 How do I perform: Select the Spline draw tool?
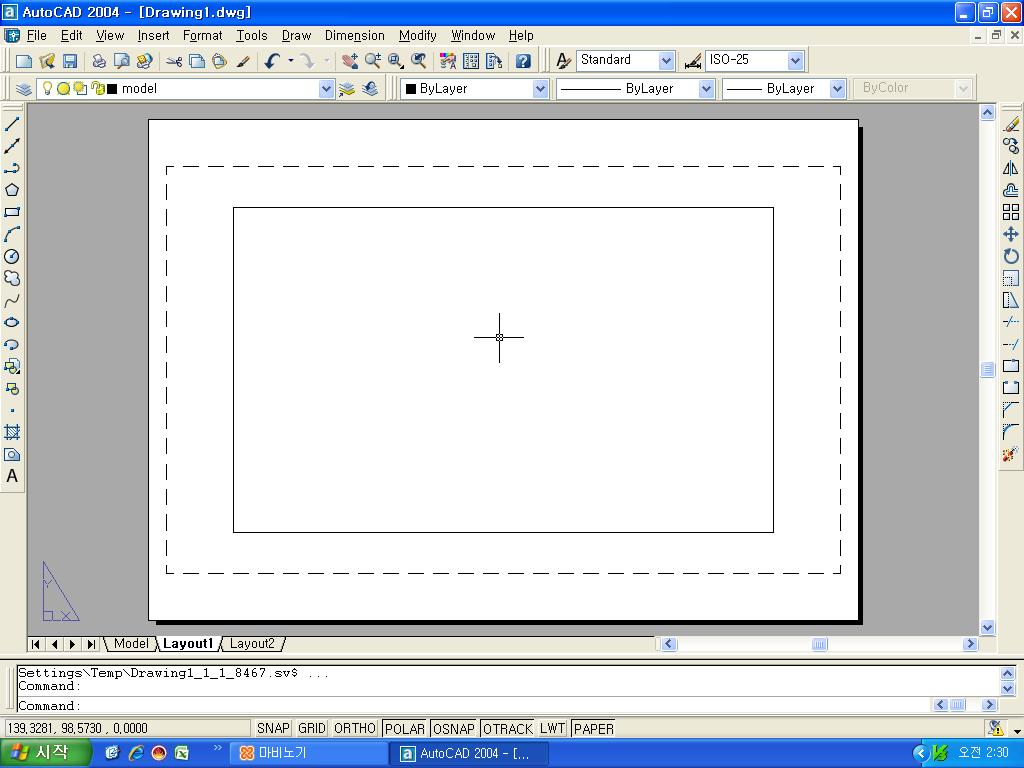(12, 300)
